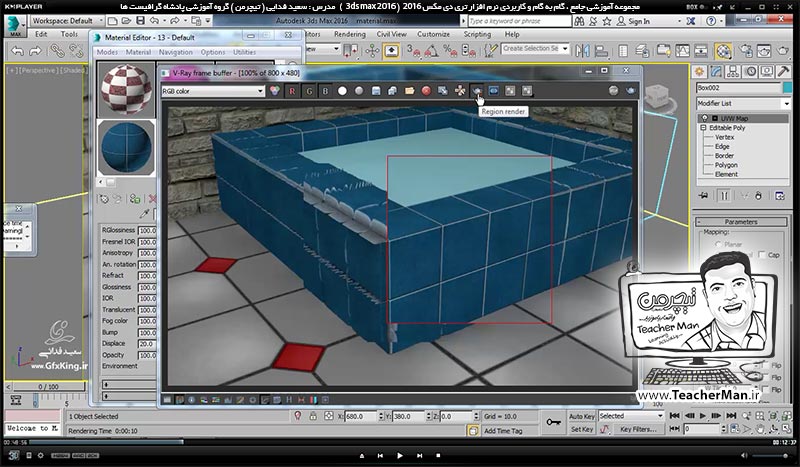Click the Undo arrow in main toolbar
This screenshot has height=467, width=800.
(17, 51)
